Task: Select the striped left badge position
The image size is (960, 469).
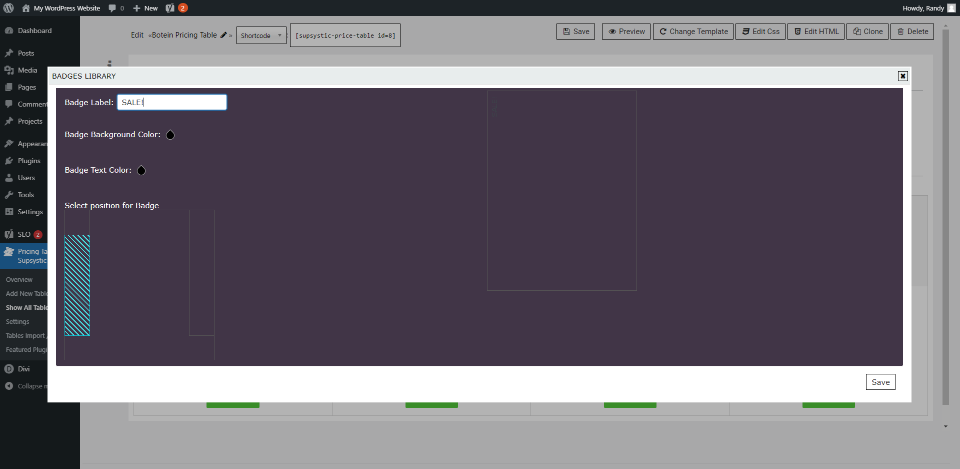Action: coord(77,285)
